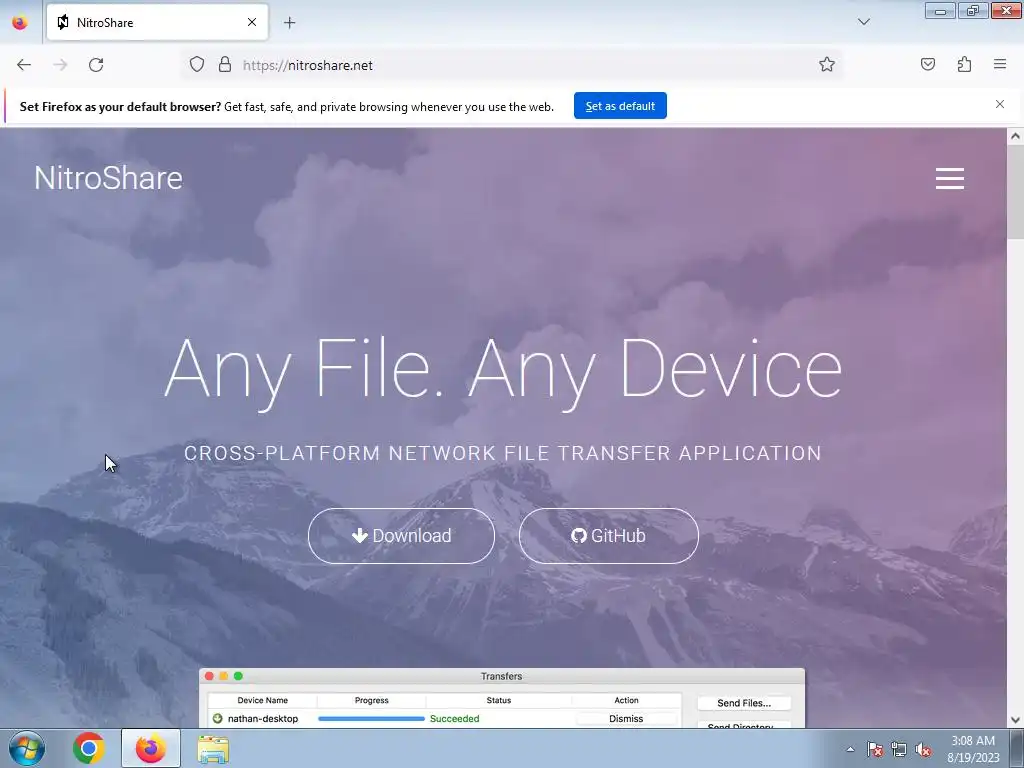Dismiss the default browser notification bar

click(x=1000, y=104)
